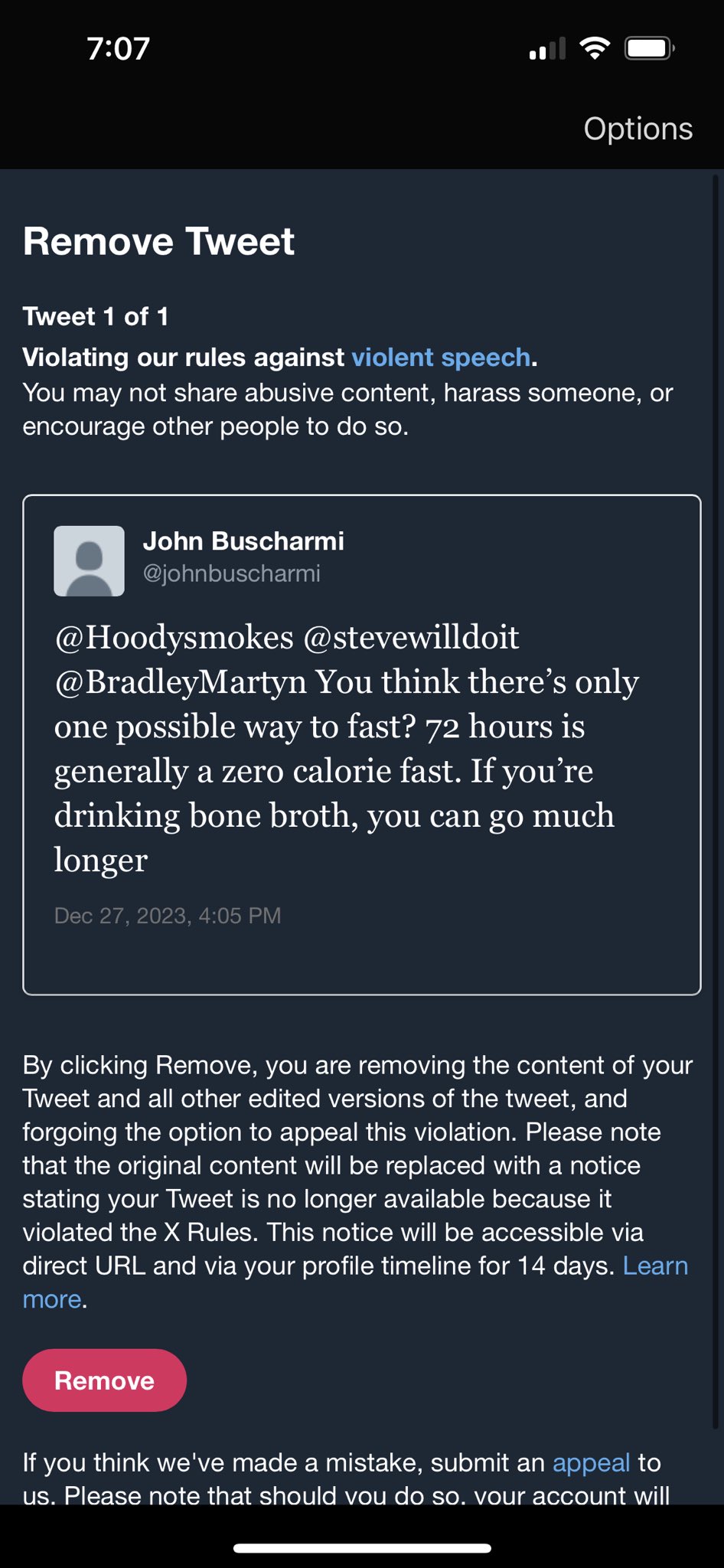Tap the Wi-Fi status icon
This screenshot has height=1568, width=724.
[x=595, y=48]
